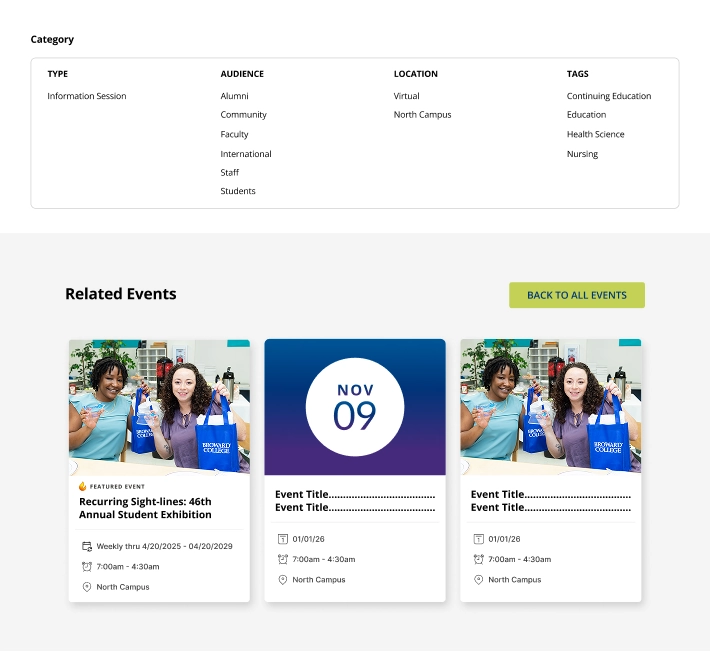Select the Faculty audience link
This screenshot has width=710, height=652.
[x=235, y=134]
